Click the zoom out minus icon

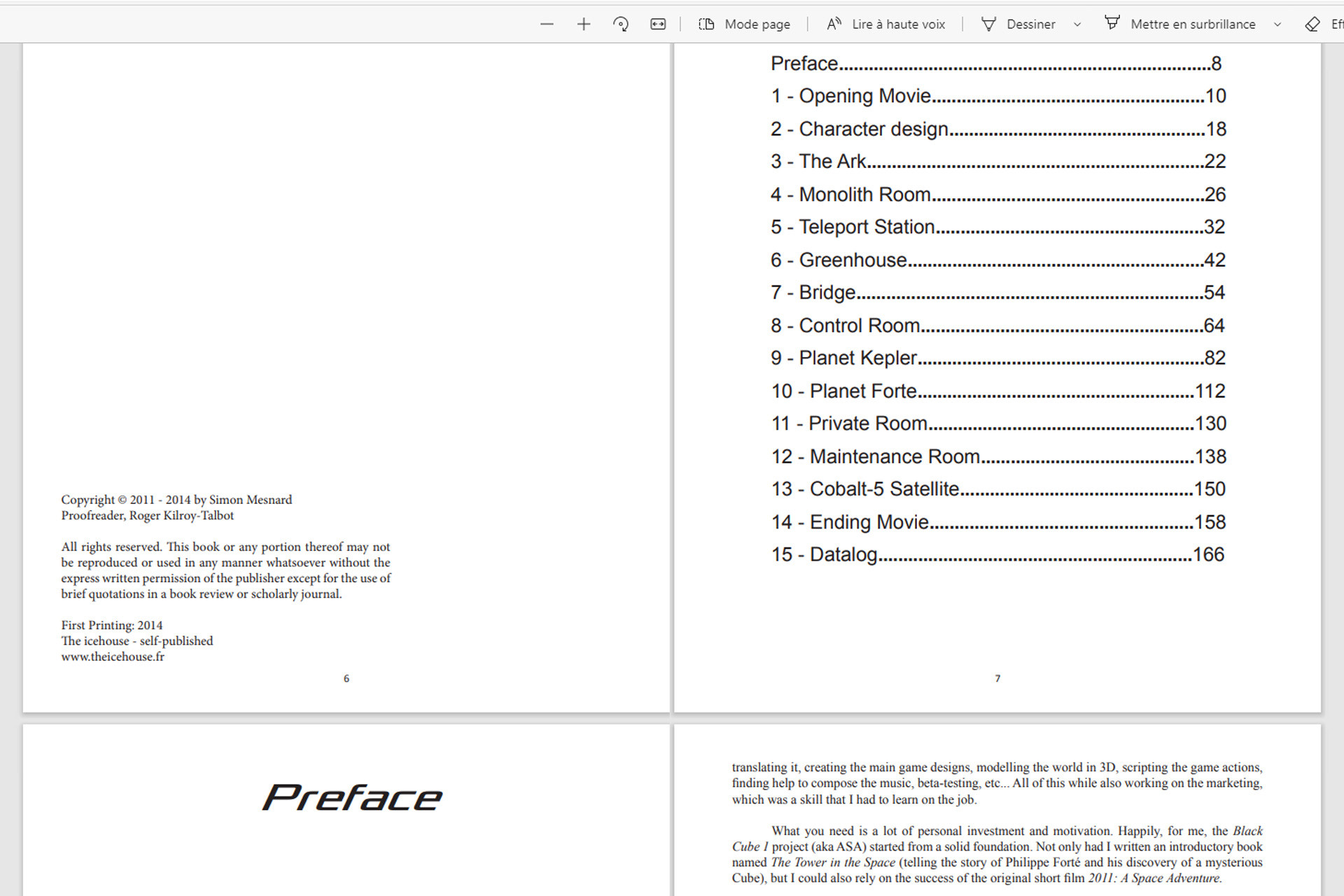547,24
